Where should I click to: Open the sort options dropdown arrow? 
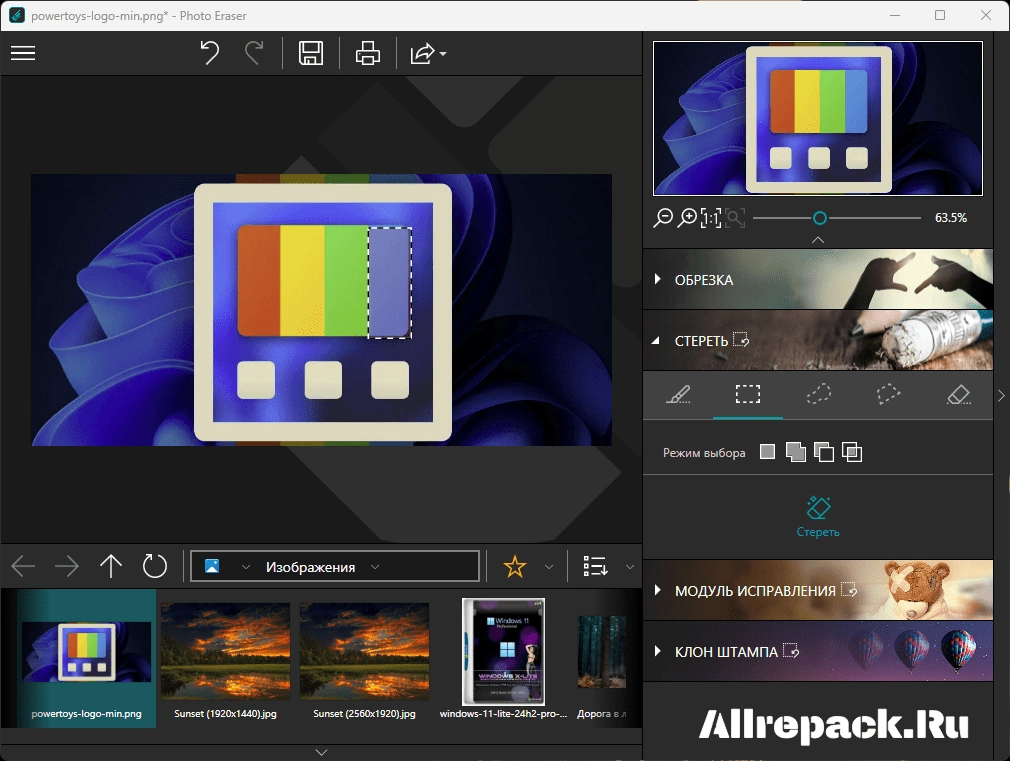(630, 567)
